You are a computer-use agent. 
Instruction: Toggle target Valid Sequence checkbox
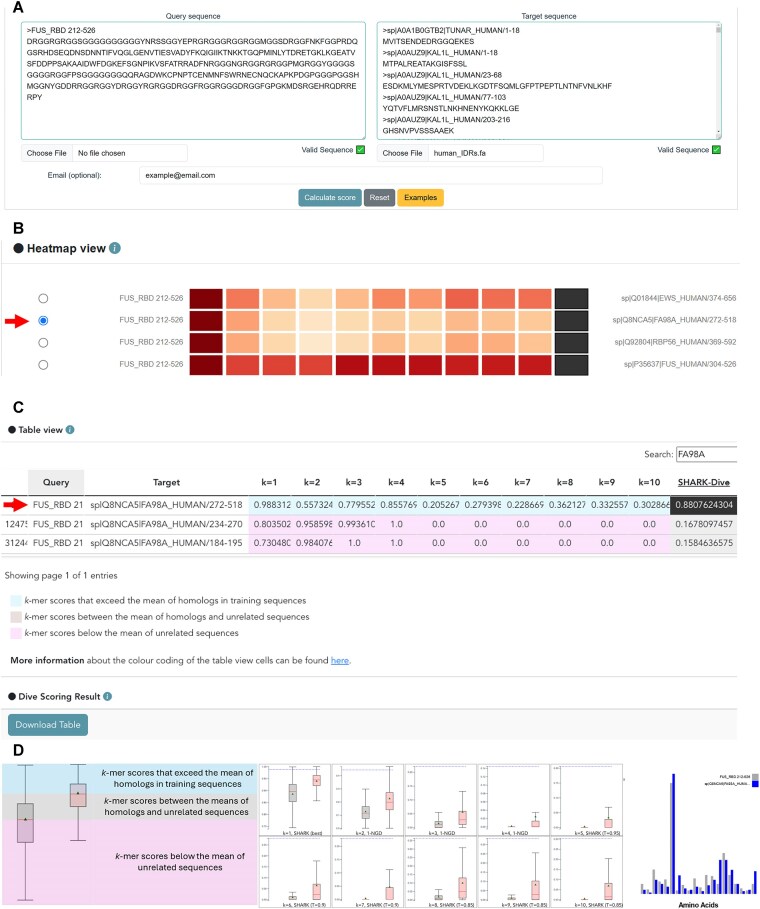point(717,150)
